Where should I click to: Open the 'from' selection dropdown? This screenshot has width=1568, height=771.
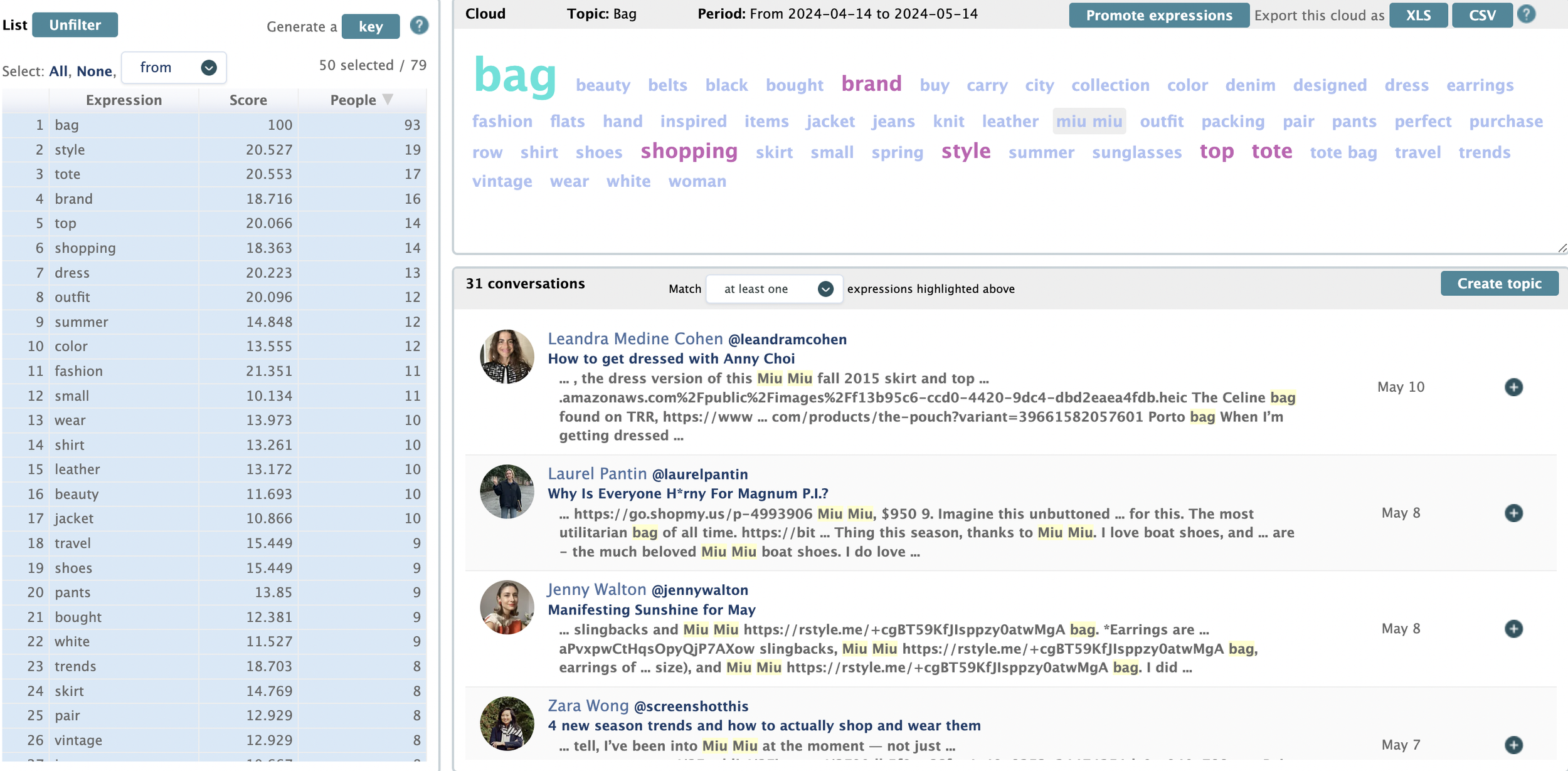click(x=174, y=68)
